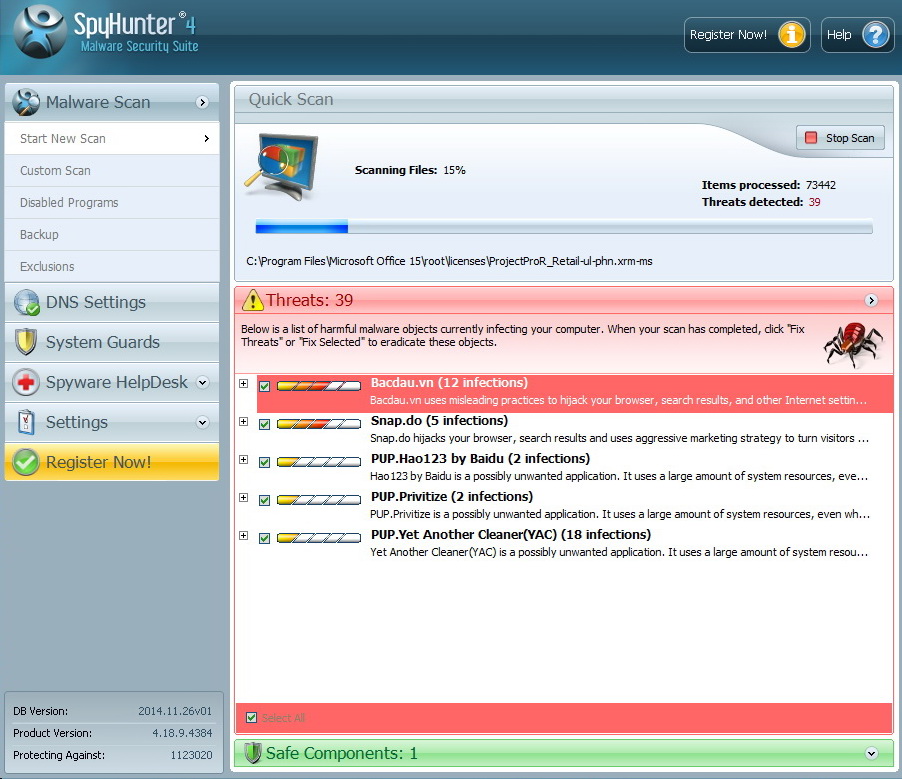
Task: Uncheck the Snap.do threat checkbox
Action: click(x=265, y=424)
